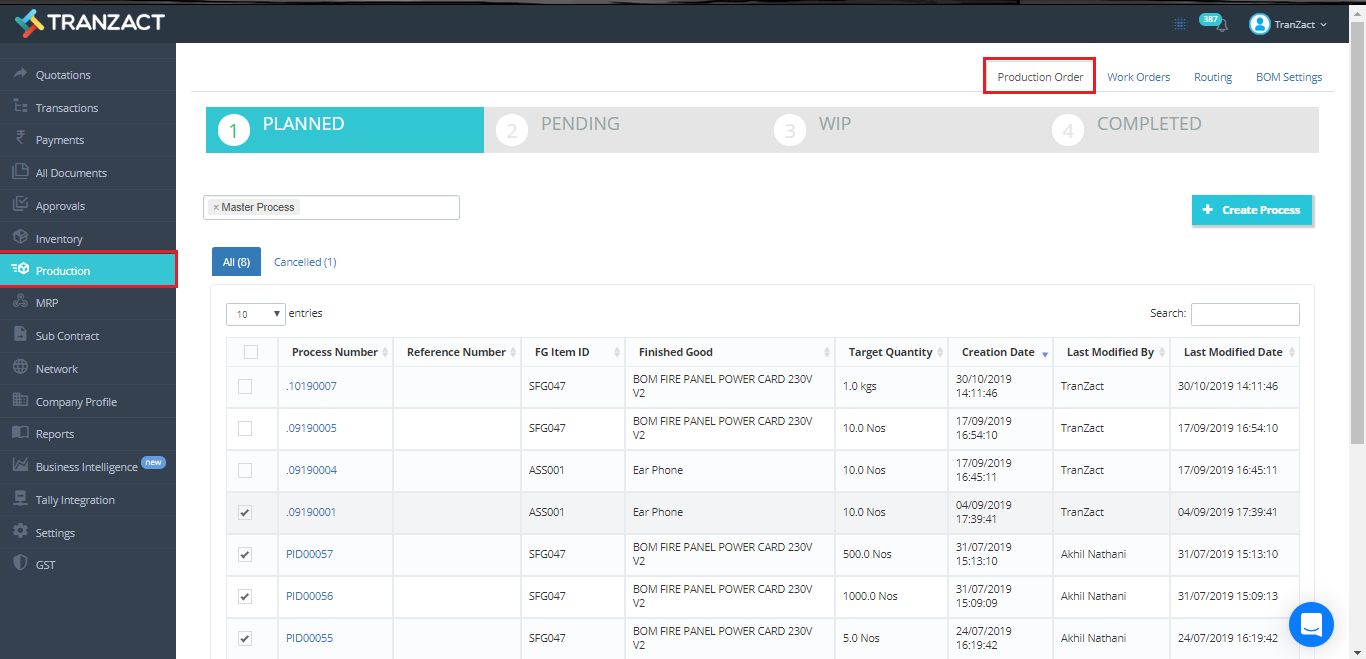
Task: Click the apps grid icon in header
Action: coord(1180,24)
